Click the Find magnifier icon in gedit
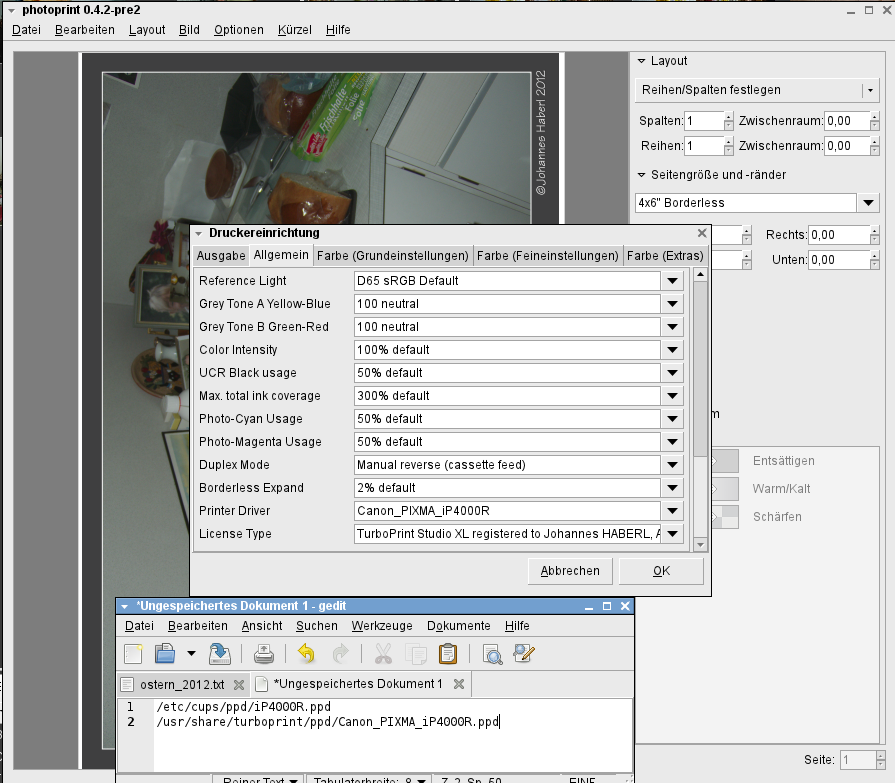This screenshot has width=895, height=783. click(x=492, y=654)
